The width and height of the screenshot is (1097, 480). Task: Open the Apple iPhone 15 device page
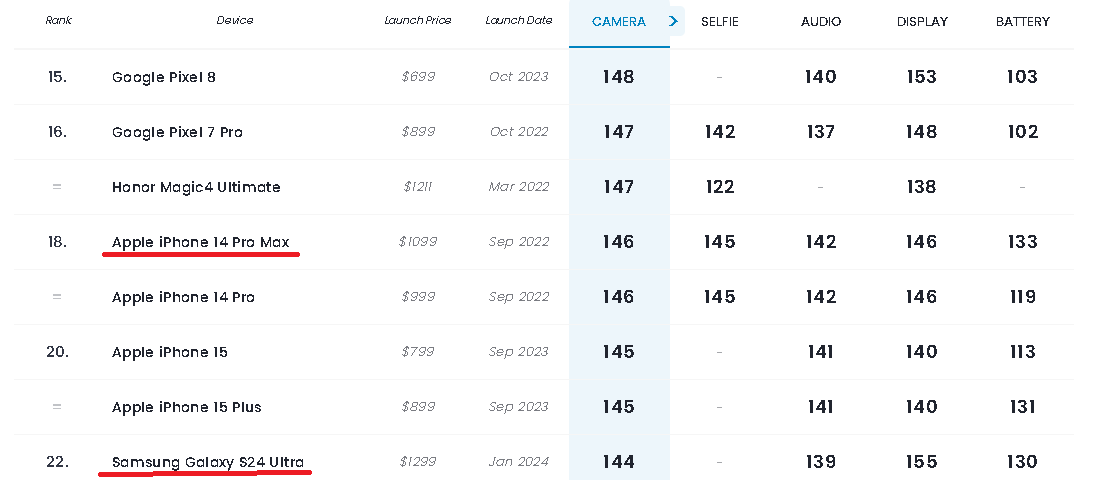click(169, 352)
